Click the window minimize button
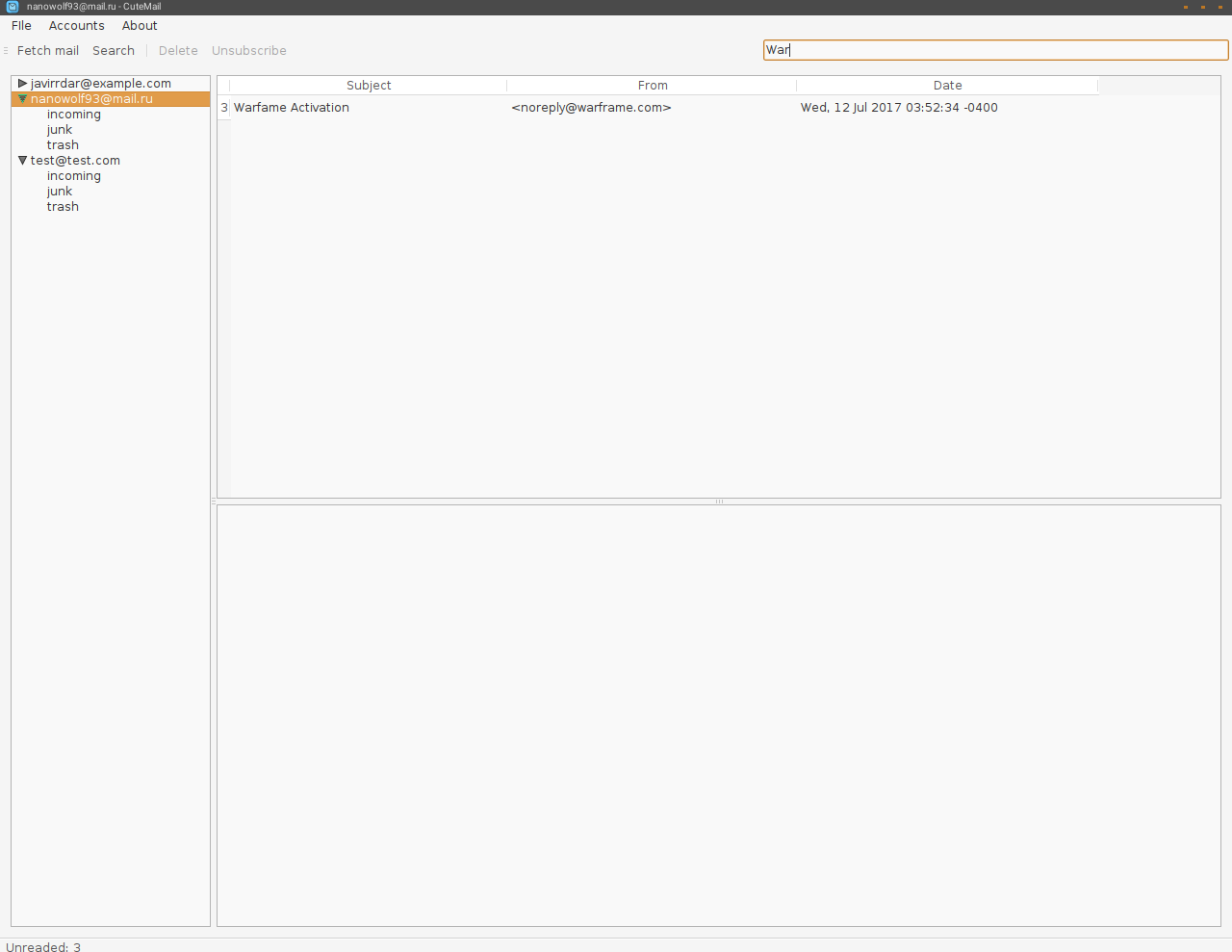Image resolution: width=1232 pixels, height=952 pixels. [1186, 7]
